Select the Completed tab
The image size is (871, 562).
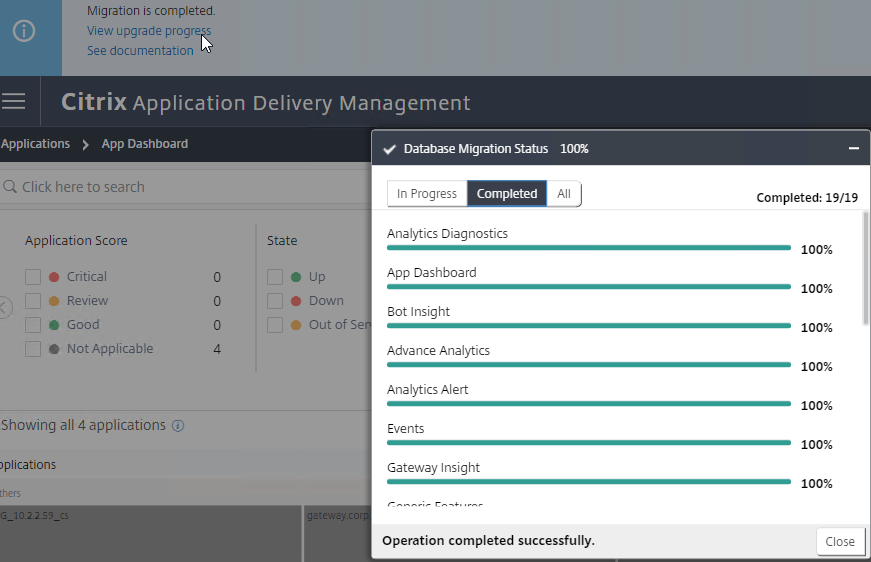coord(507,194)
